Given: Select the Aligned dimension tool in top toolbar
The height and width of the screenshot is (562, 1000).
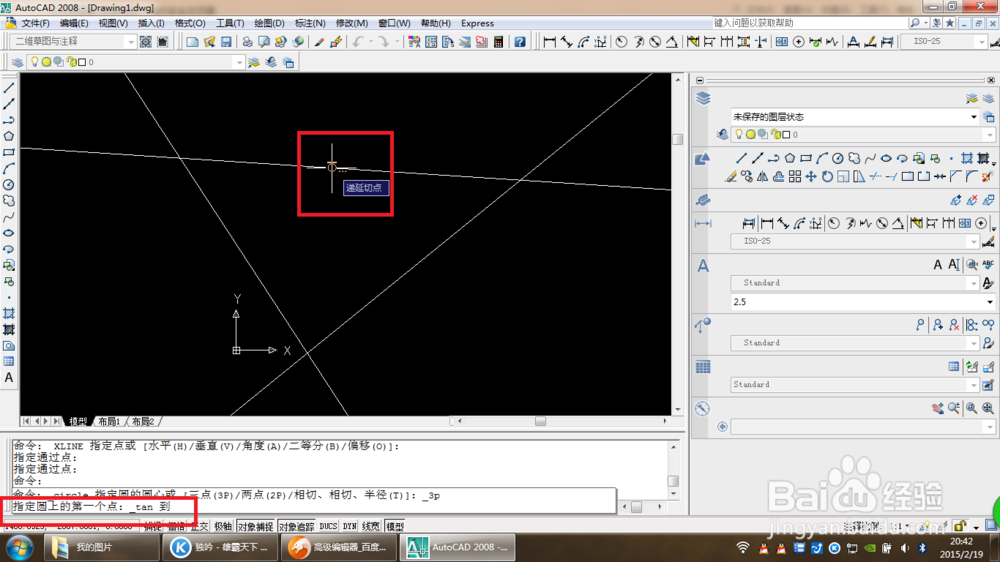Looking at the screenshot, I should [x=566, y=42].
